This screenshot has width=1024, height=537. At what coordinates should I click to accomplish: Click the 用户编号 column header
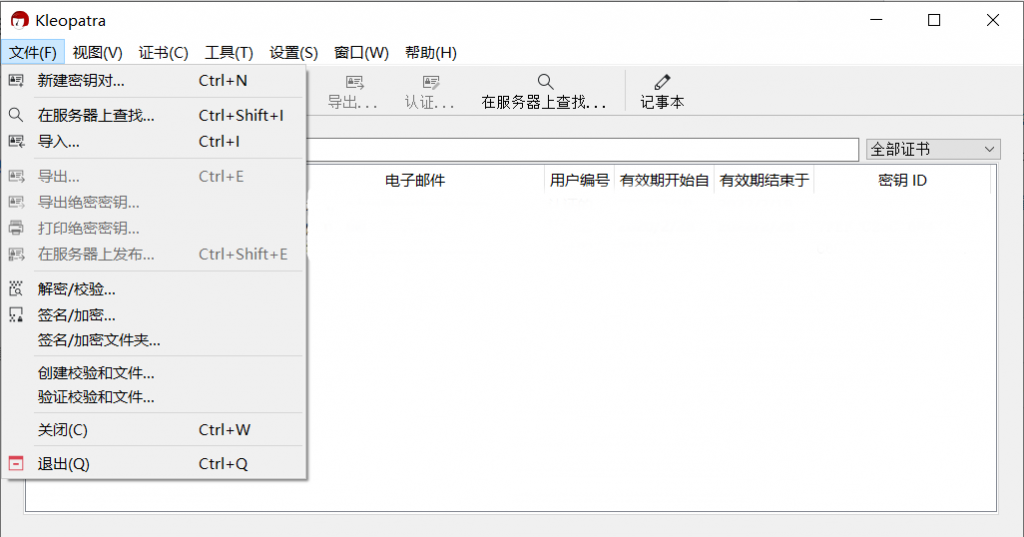click(x=579, y=180)
